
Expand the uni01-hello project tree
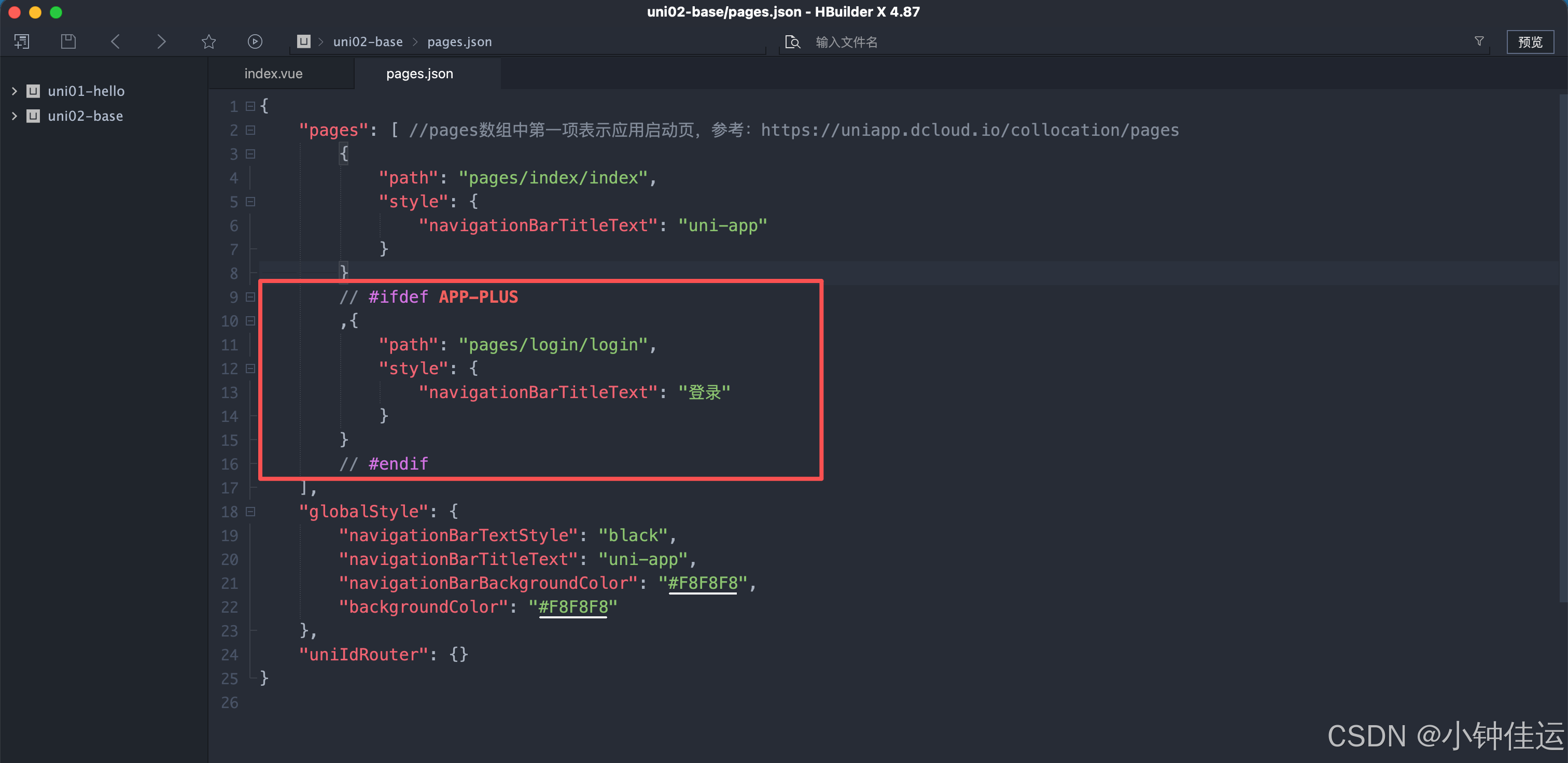pyautogui.click(x=15, y=91)
